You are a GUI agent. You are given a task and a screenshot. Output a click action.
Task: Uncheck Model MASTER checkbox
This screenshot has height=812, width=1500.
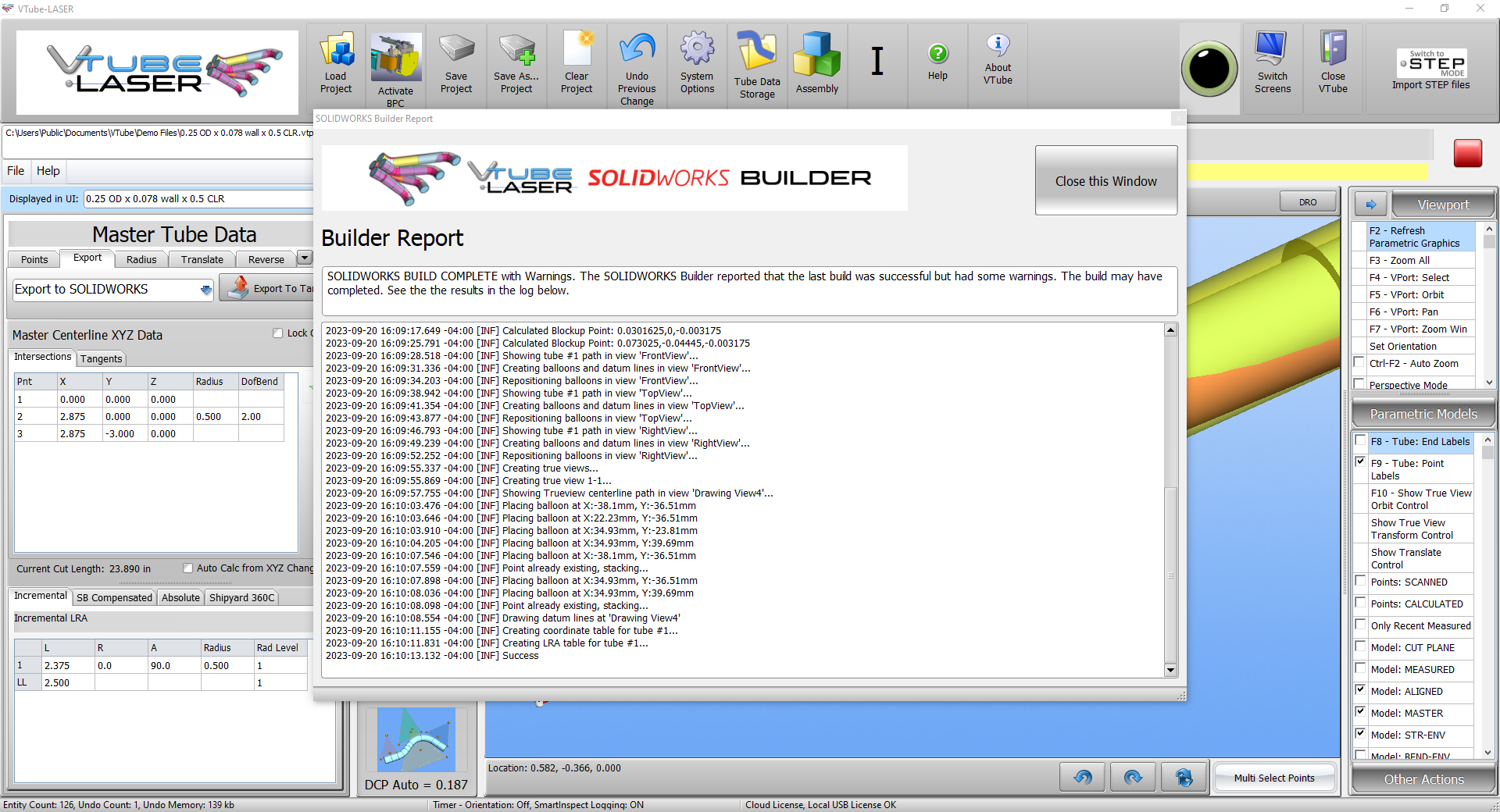(x=1360, y=712)
